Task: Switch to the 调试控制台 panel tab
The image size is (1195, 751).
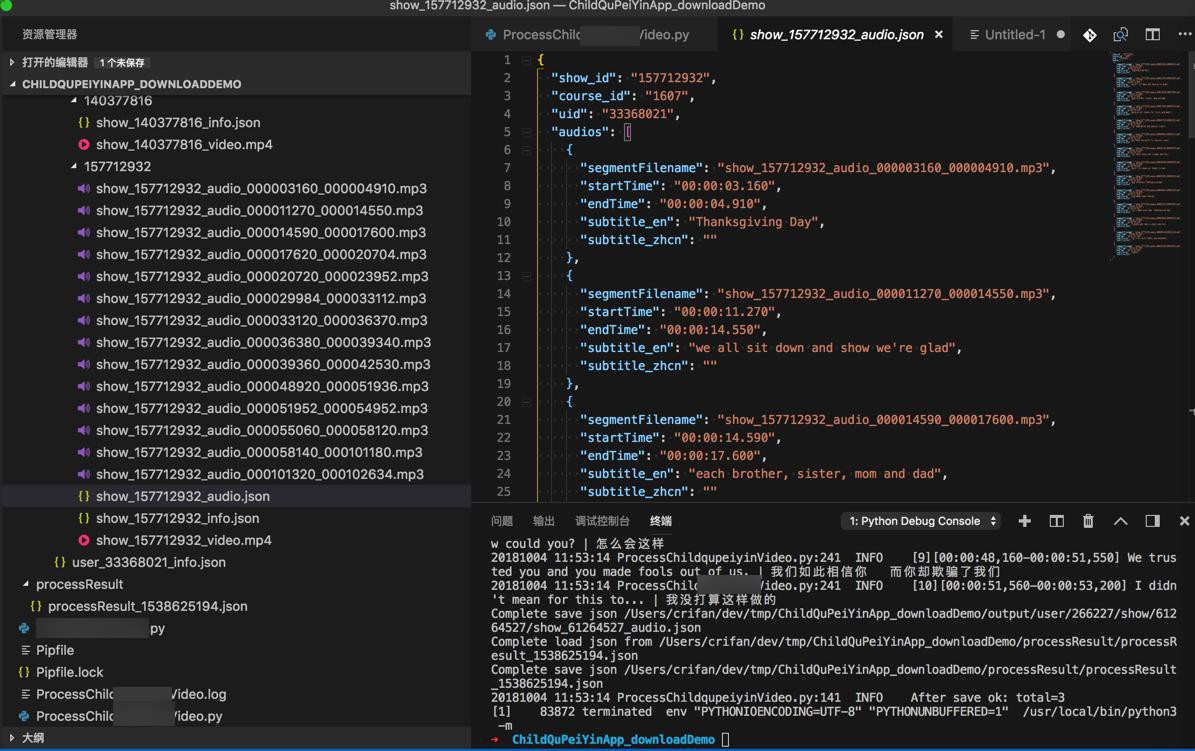Action: point(602,521)
